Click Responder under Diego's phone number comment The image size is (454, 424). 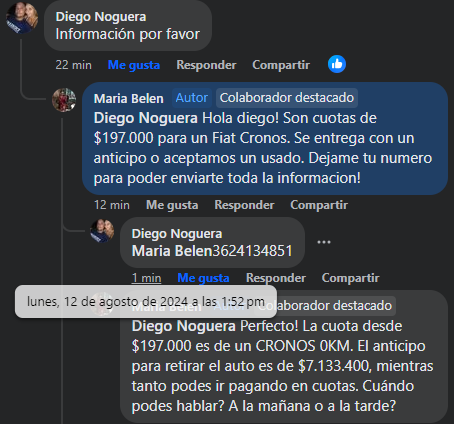[x=276, y=278]
